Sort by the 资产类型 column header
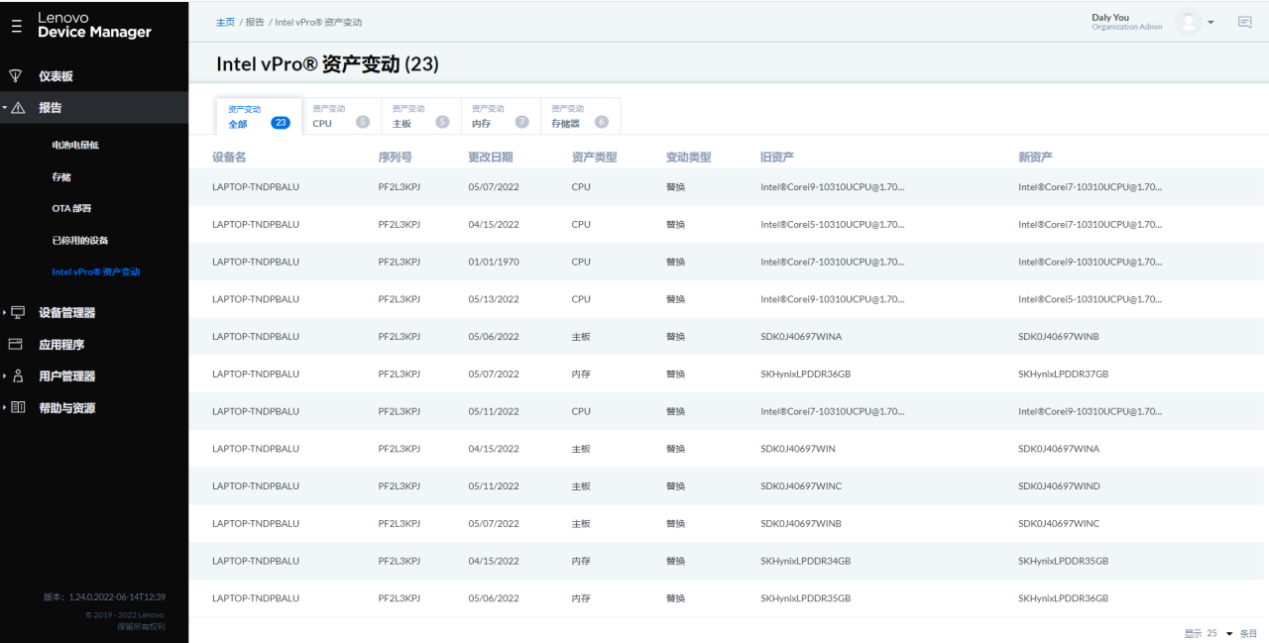This screenshot has height=643, width=1269. tap(594, 157)
